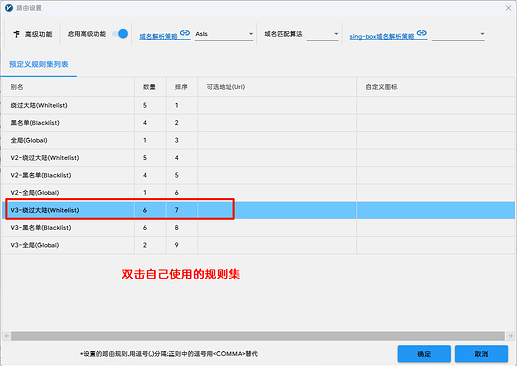Click the sort order cell showing 8
The height and width of the screenshot is (366, 517).
pyautogui.click(x=182, y=228)
